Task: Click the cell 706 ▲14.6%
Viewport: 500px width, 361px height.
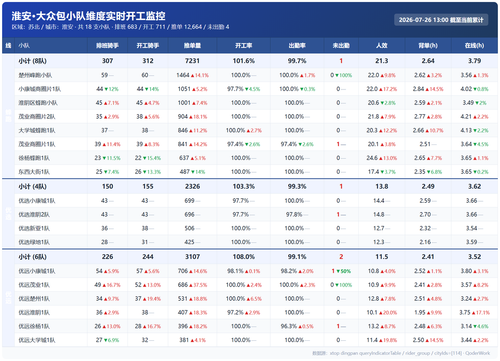Action: (192, 271)
